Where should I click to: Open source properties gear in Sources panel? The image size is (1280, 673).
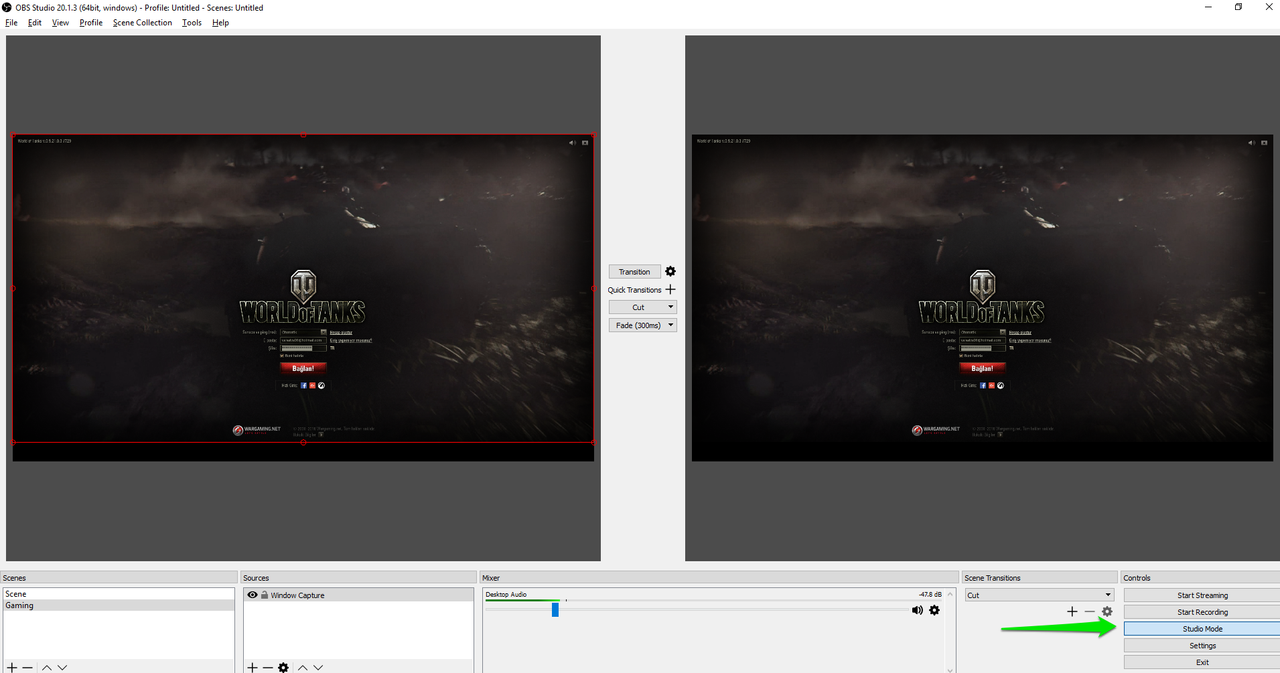[x=283, y=667]
